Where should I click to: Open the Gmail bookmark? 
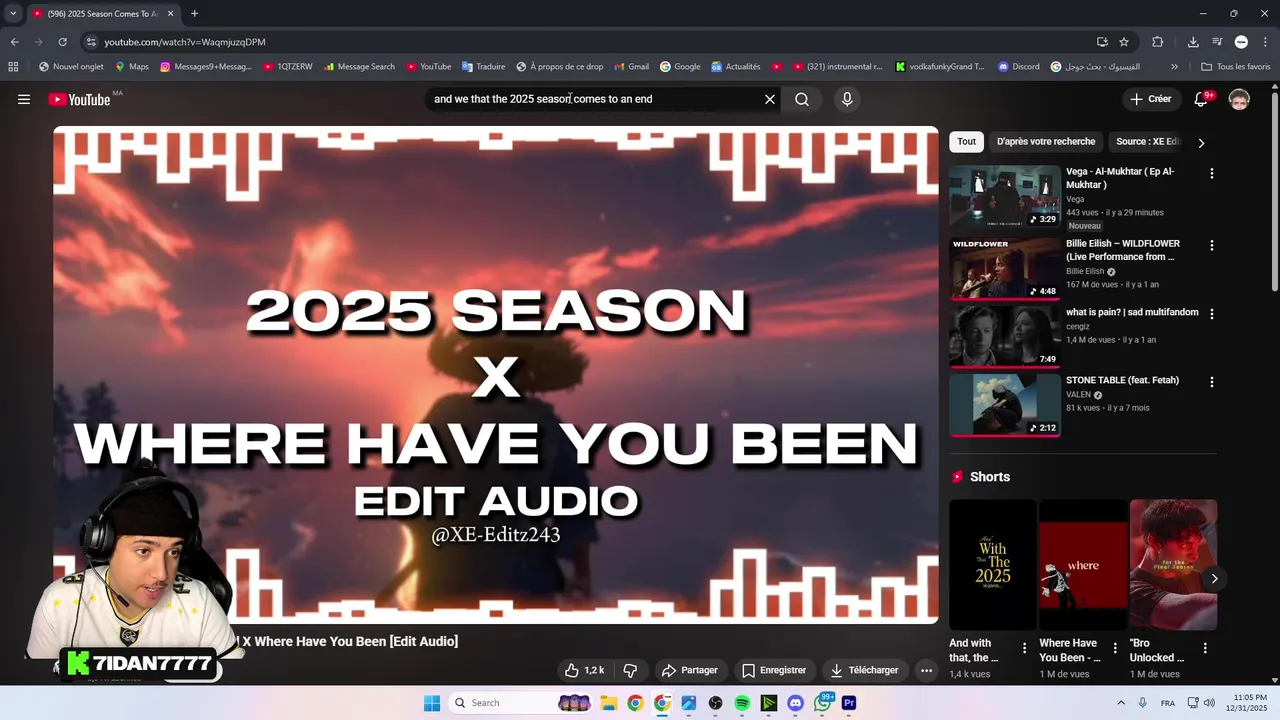pyautogui.click(x=631, y=67)
